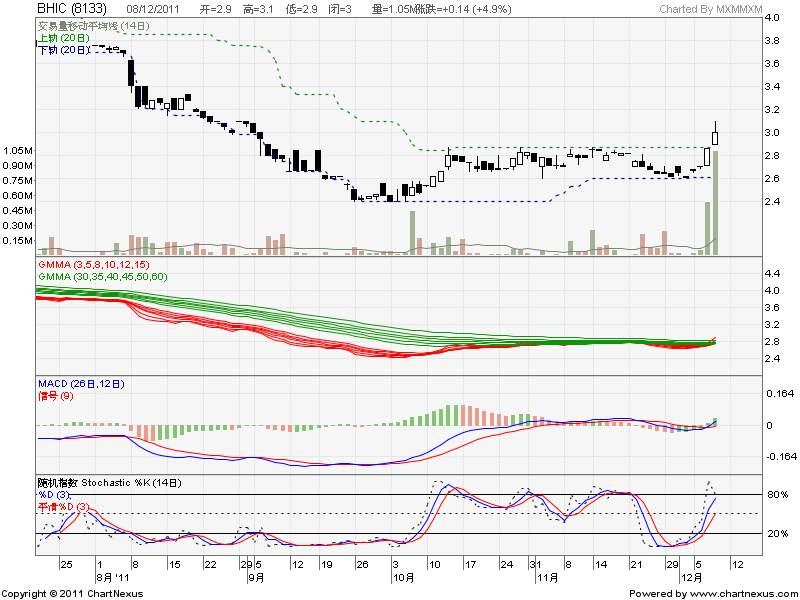Click the BHIC (8133) stock title

point(71,9)
